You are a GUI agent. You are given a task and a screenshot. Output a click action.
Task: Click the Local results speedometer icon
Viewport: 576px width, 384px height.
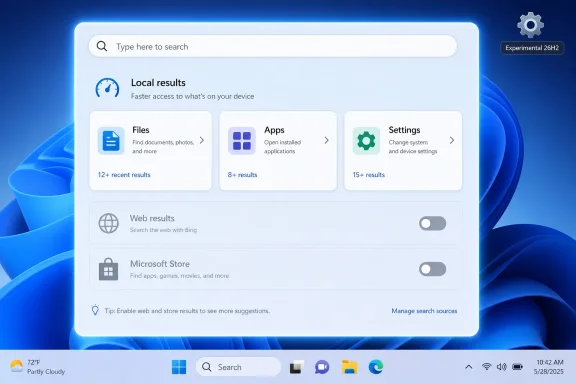point(107,88)
